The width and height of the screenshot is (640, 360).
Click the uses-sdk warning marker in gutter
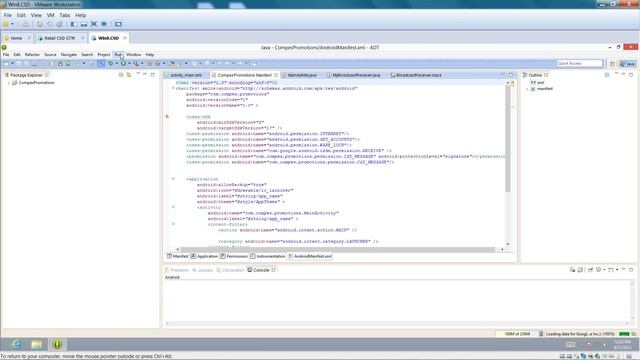167,117
